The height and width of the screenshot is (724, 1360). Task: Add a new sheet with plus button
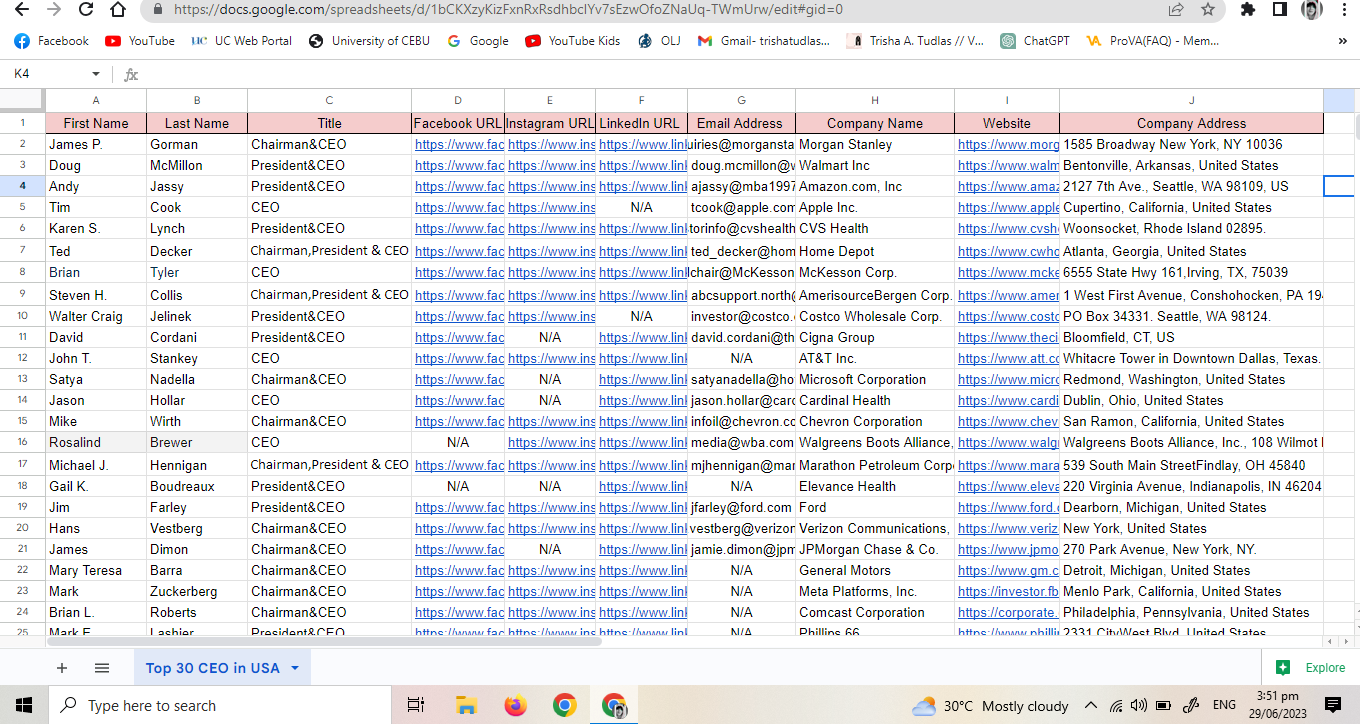point(62,668)
